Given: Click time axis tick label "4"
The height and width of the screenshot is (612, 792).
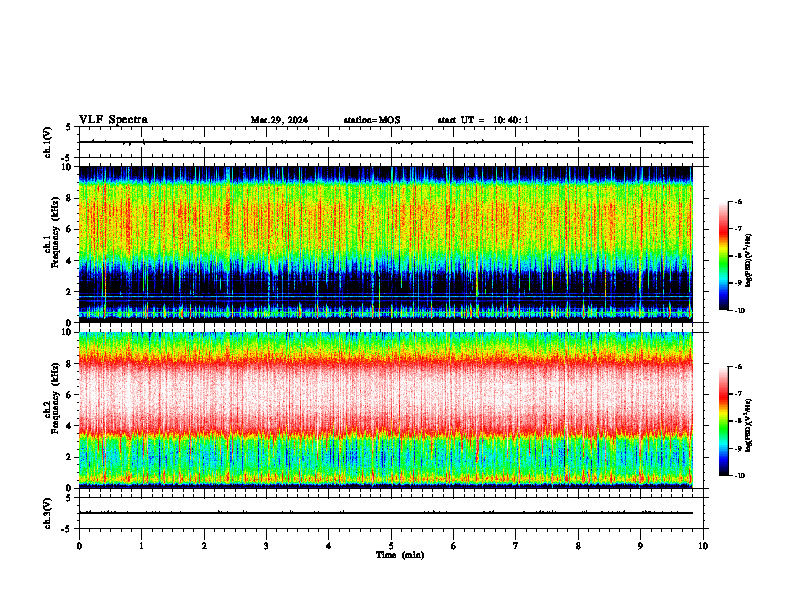Looking at the screenshot, I should point(329,546).
